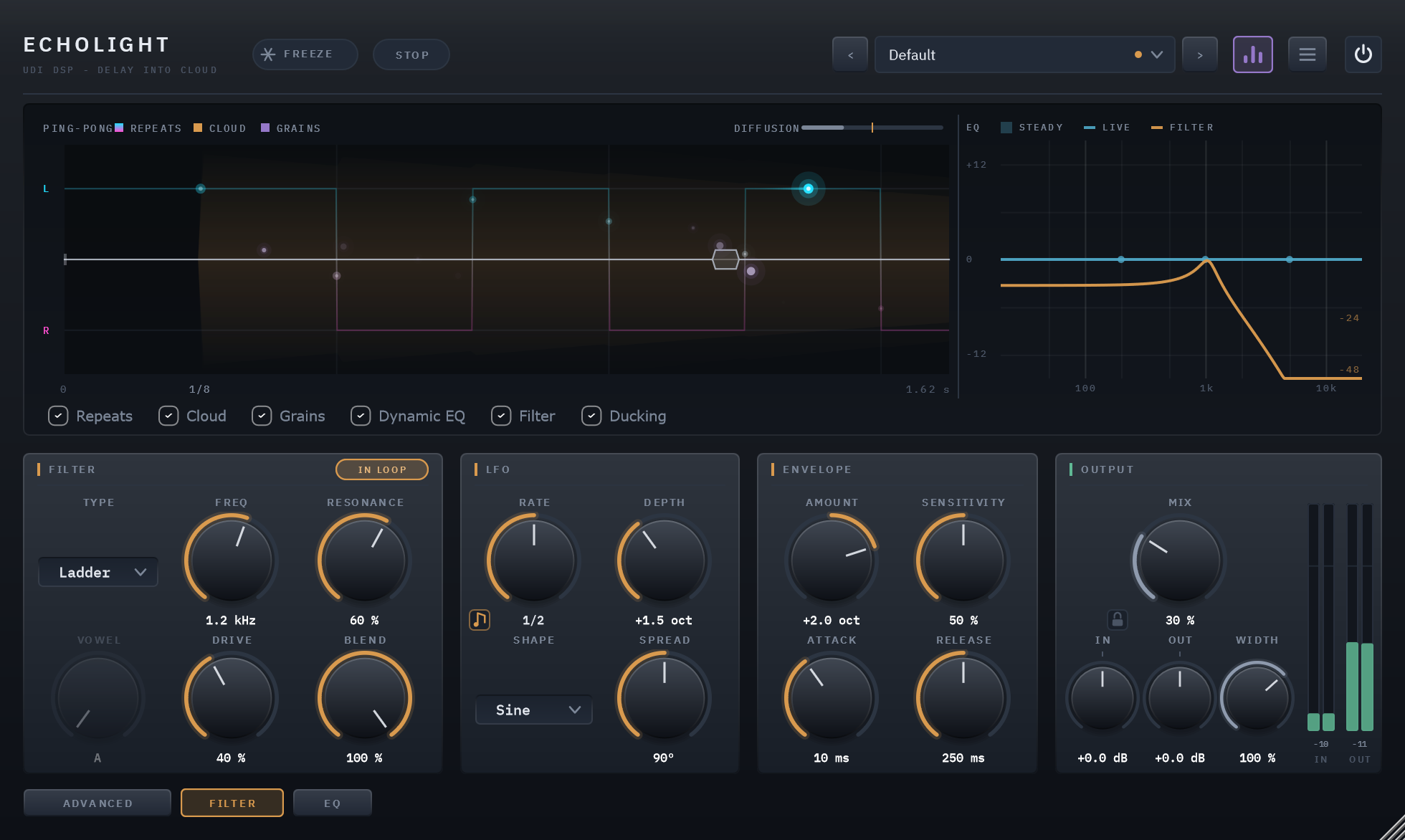Click the filter Freq knob
This screenshot has height=840, width=1405.
[x=231, y=560]
